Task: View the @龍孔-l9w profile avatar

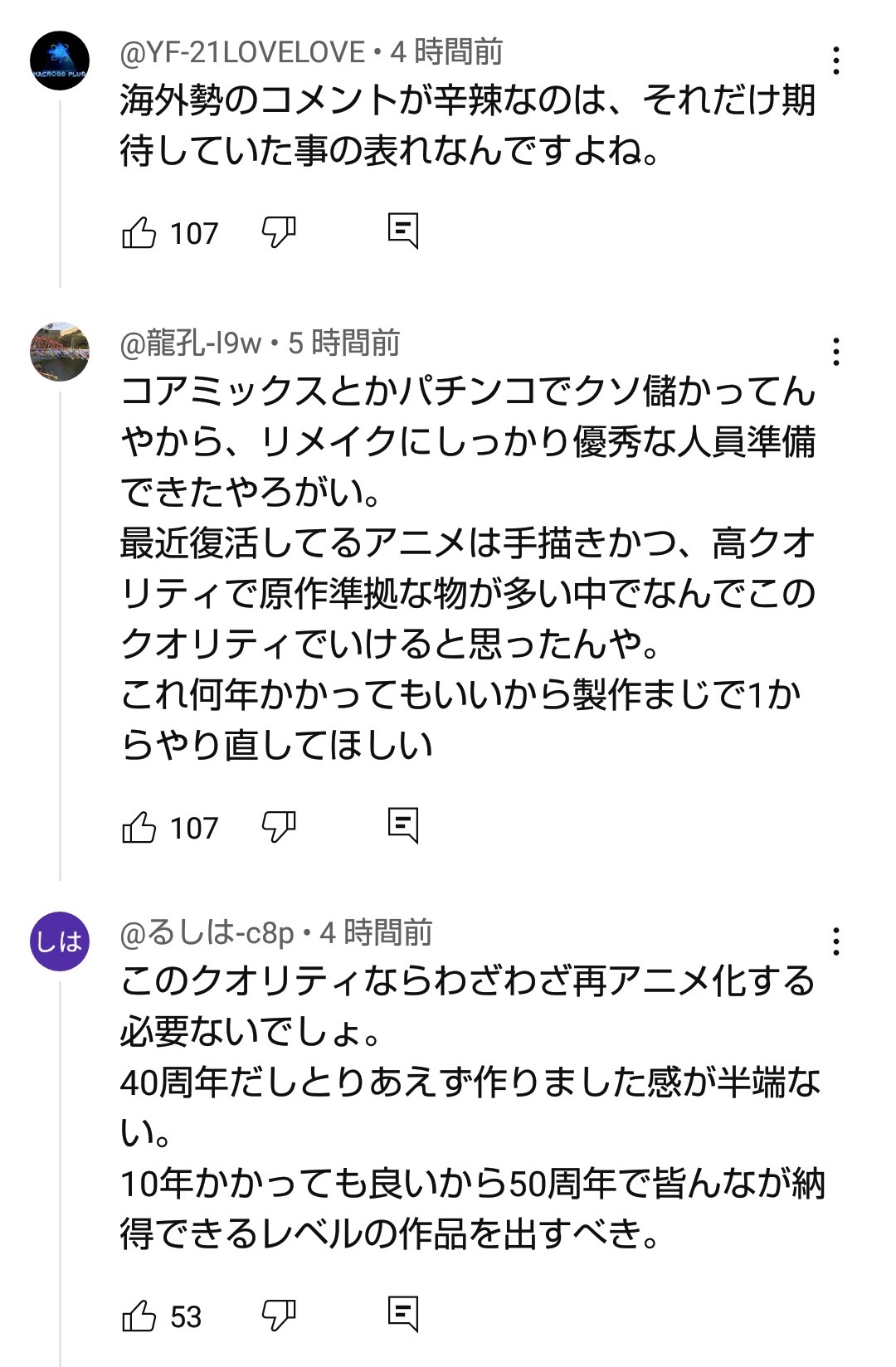Action: [60, 352]
